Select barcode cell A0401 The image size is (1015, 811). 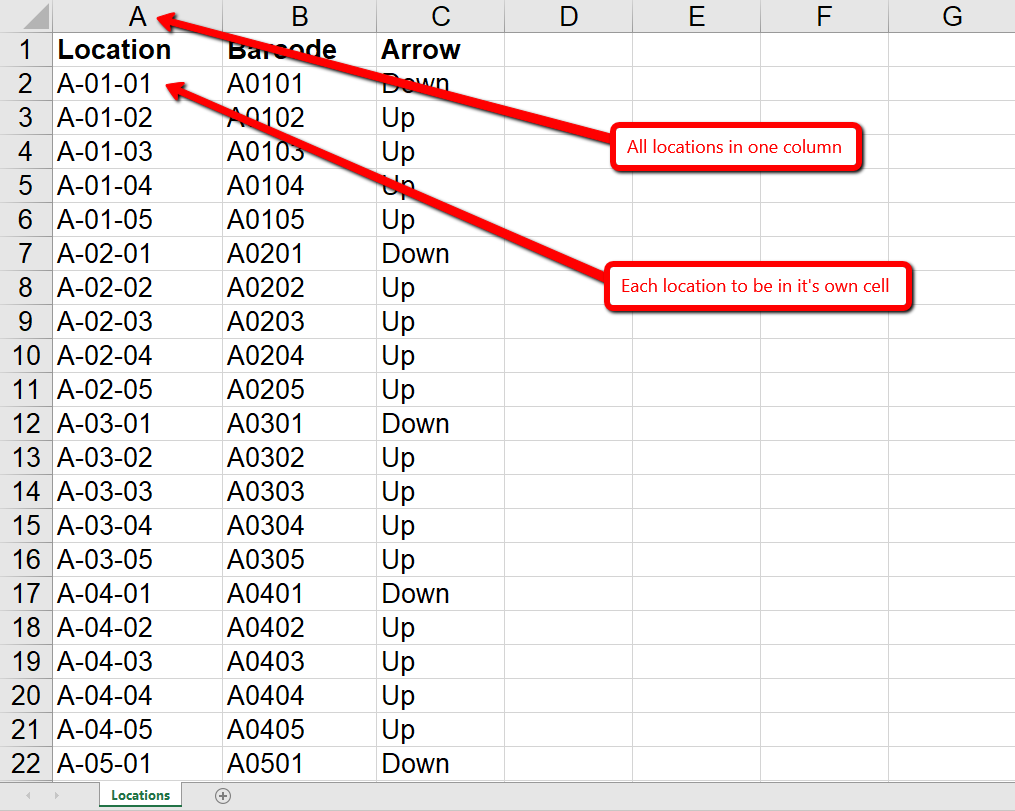[x=299, y=594]
